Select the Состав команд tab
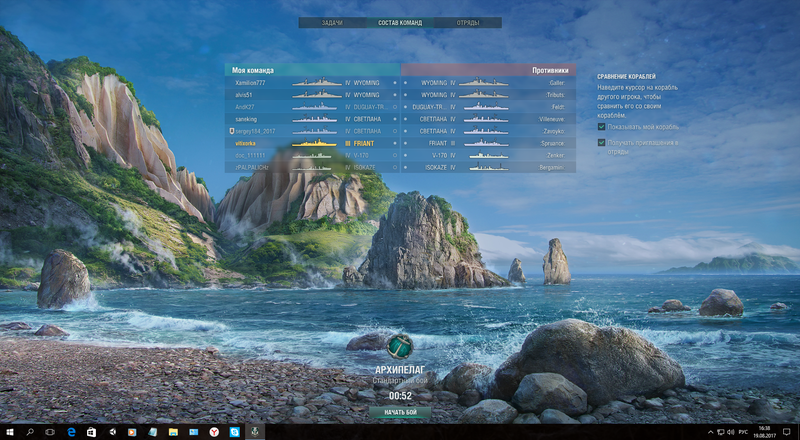Viewport: 800px width, 440px height. click(x=400, y=23)
